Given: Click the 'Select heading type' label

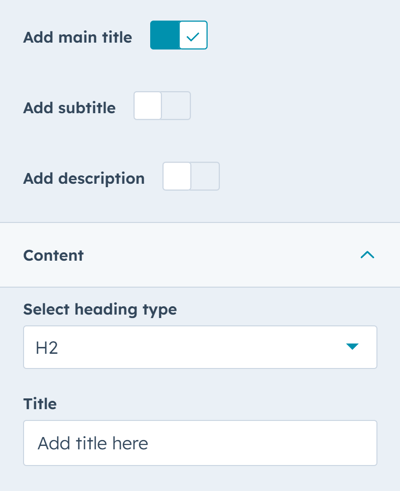Looking at the screenshot, I should click(x=100, y=310).
